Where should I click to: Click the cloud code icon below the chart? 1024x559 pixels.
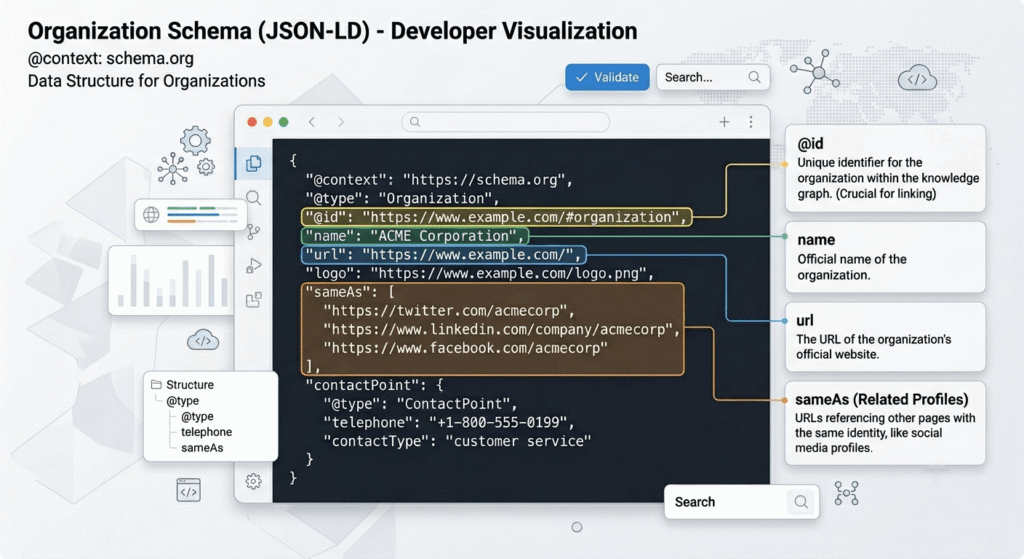pyautogui.click(x=203, y=340)
